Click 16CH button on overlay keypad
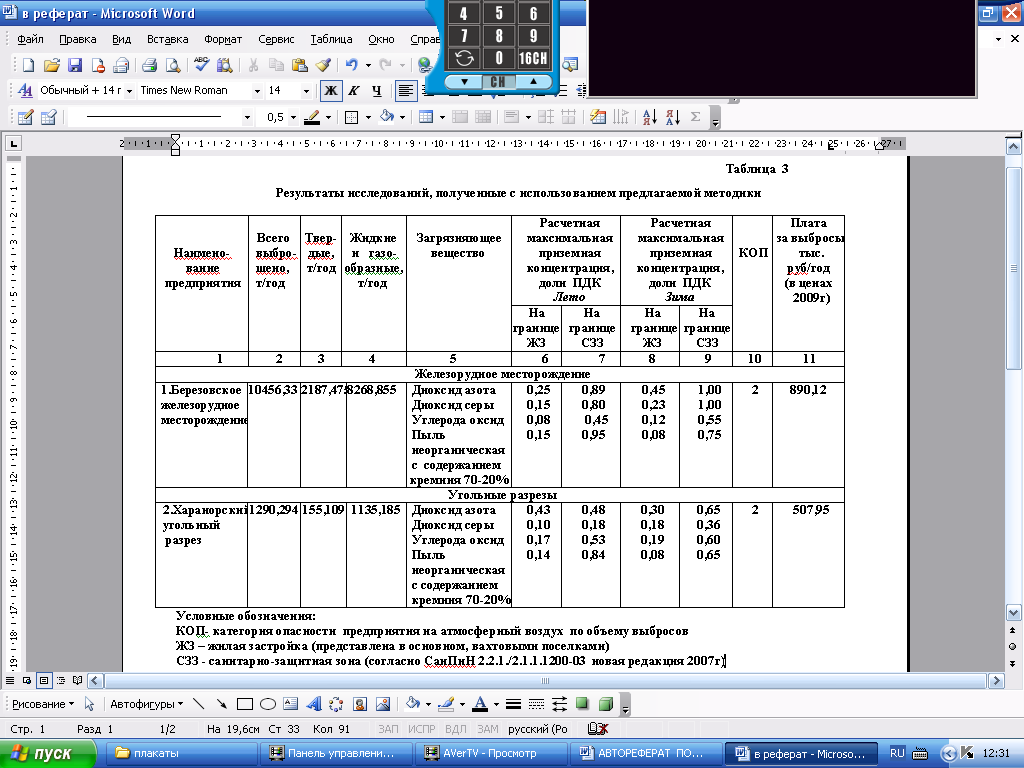This screenshot has height=768, width=1024. [x=533, y=58]
